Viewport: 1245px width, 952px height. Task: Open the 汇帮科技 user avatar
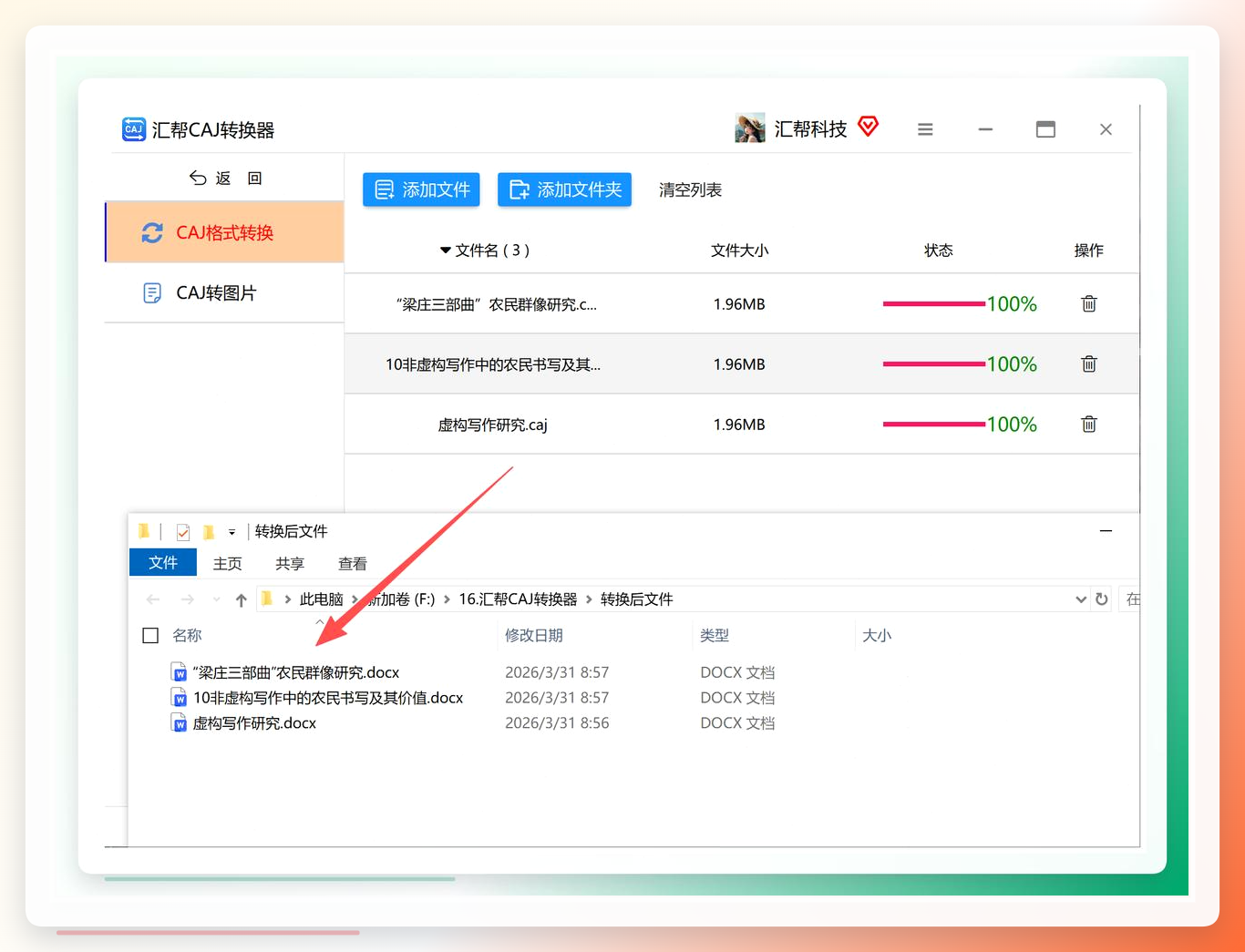[x=749, y=128]
